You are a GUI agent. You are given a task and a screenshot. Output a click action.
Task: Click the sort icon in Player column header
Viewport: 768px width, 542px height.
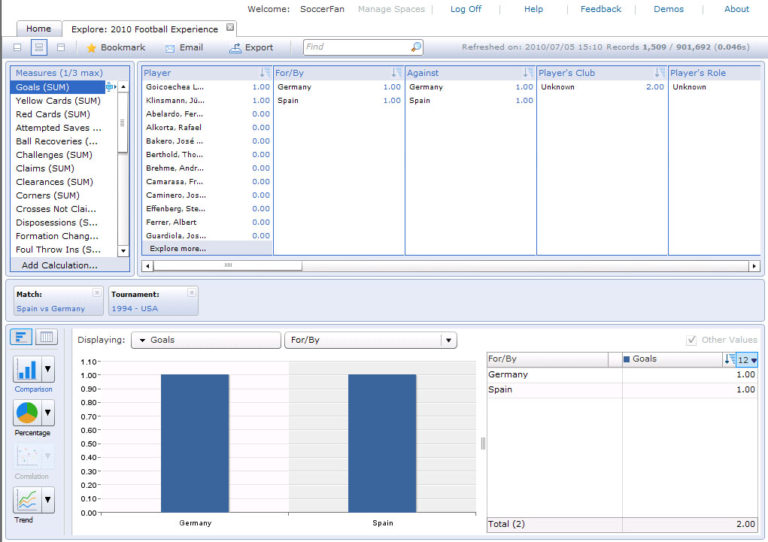coord(264,73)
